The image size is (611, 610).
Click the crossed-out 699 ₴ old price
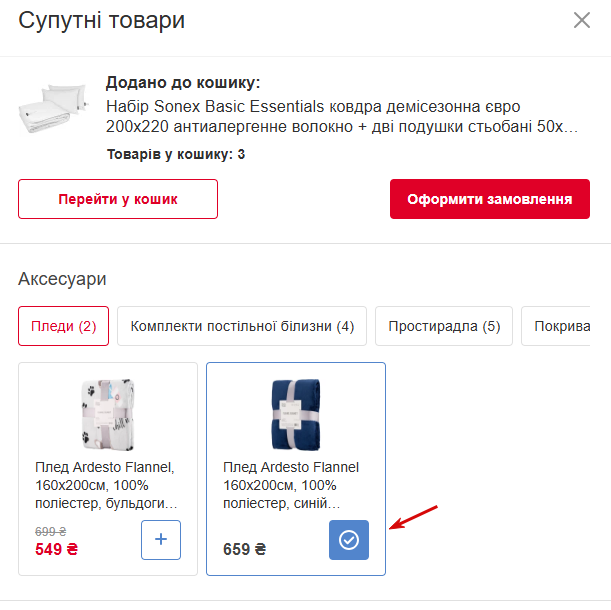50,531
